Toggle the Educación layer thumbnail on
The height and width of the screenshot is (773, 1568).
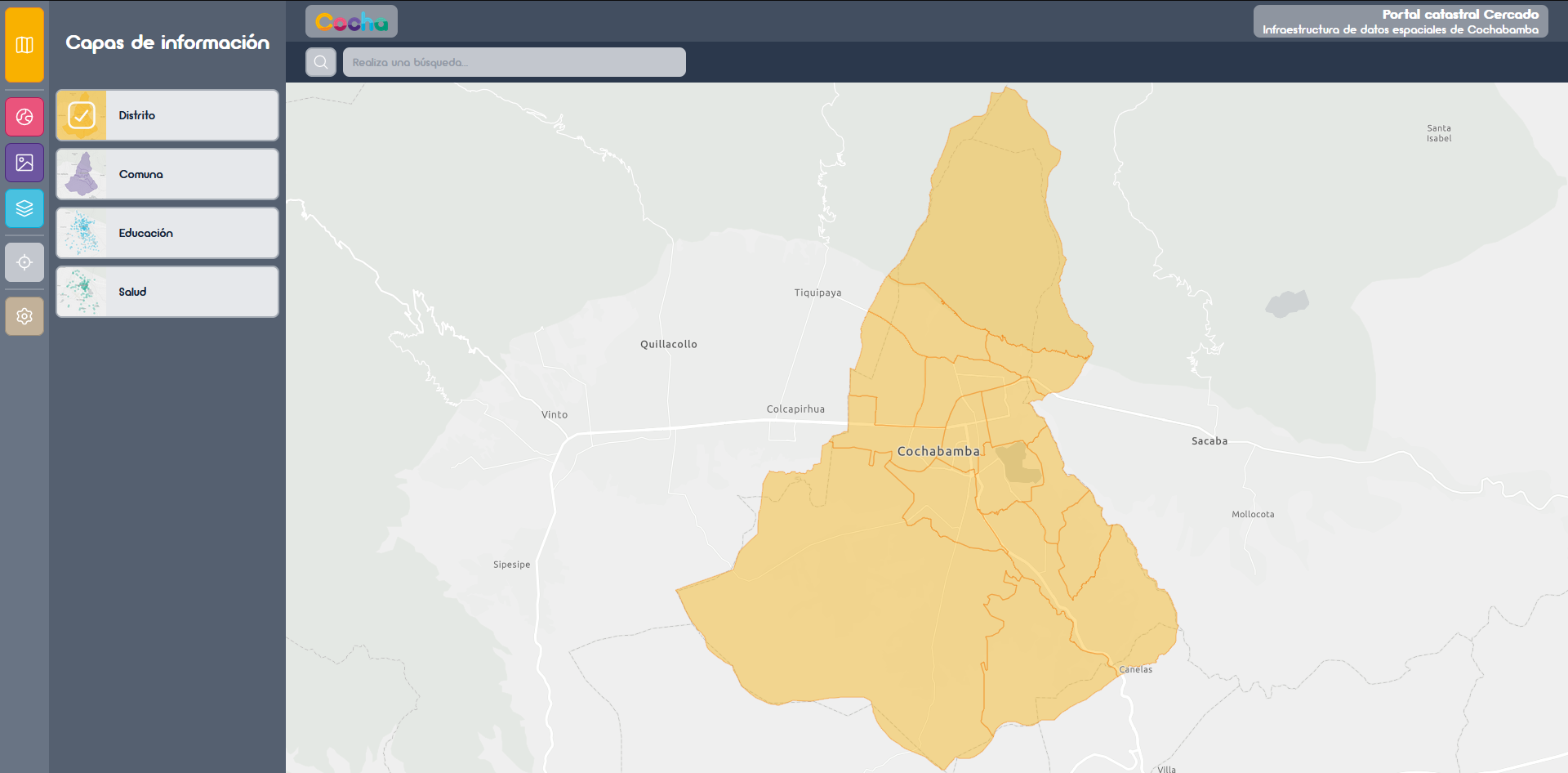(82, 233)
